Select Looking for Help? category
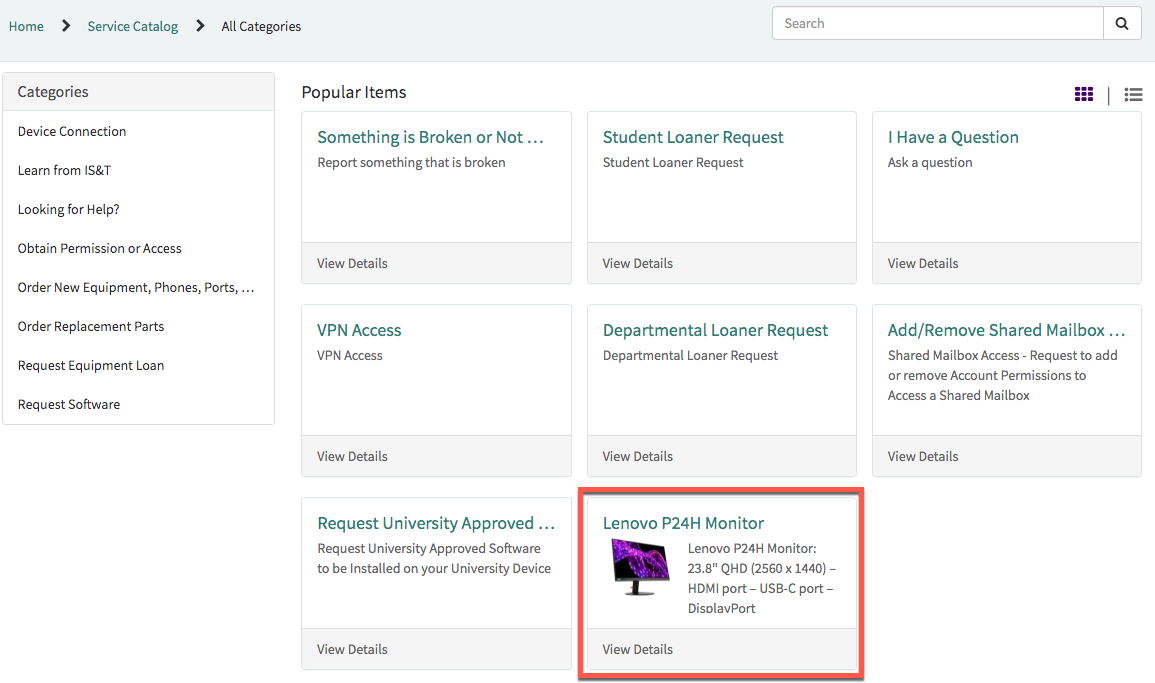1155x683 pixels. point(68,209)
